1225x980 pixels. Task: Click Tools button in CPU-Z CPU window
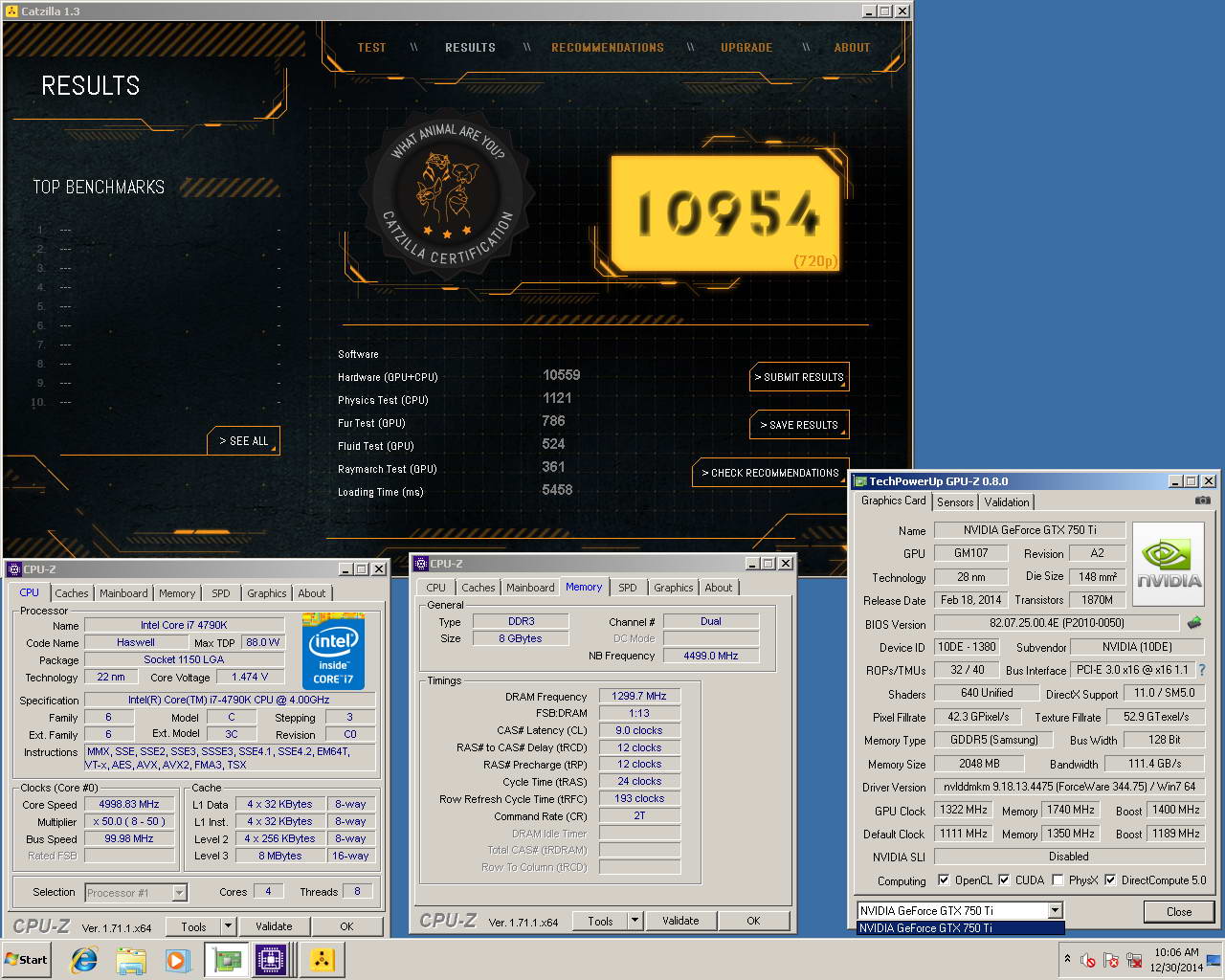[193, 926]
